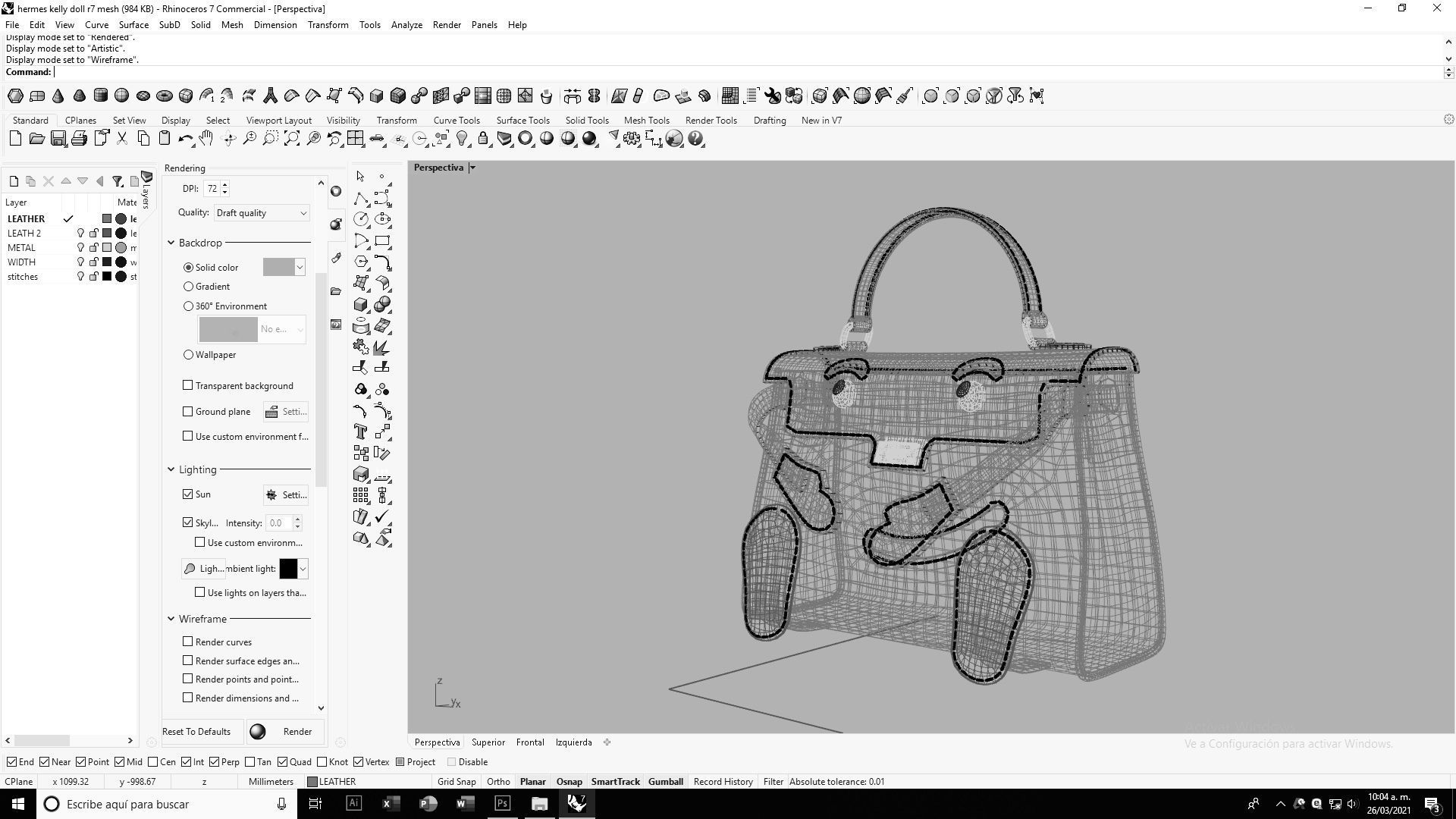Open the Quality dropdown set to Draft quality
Viewport: 1456px width, 819px height.
(262, 213)
